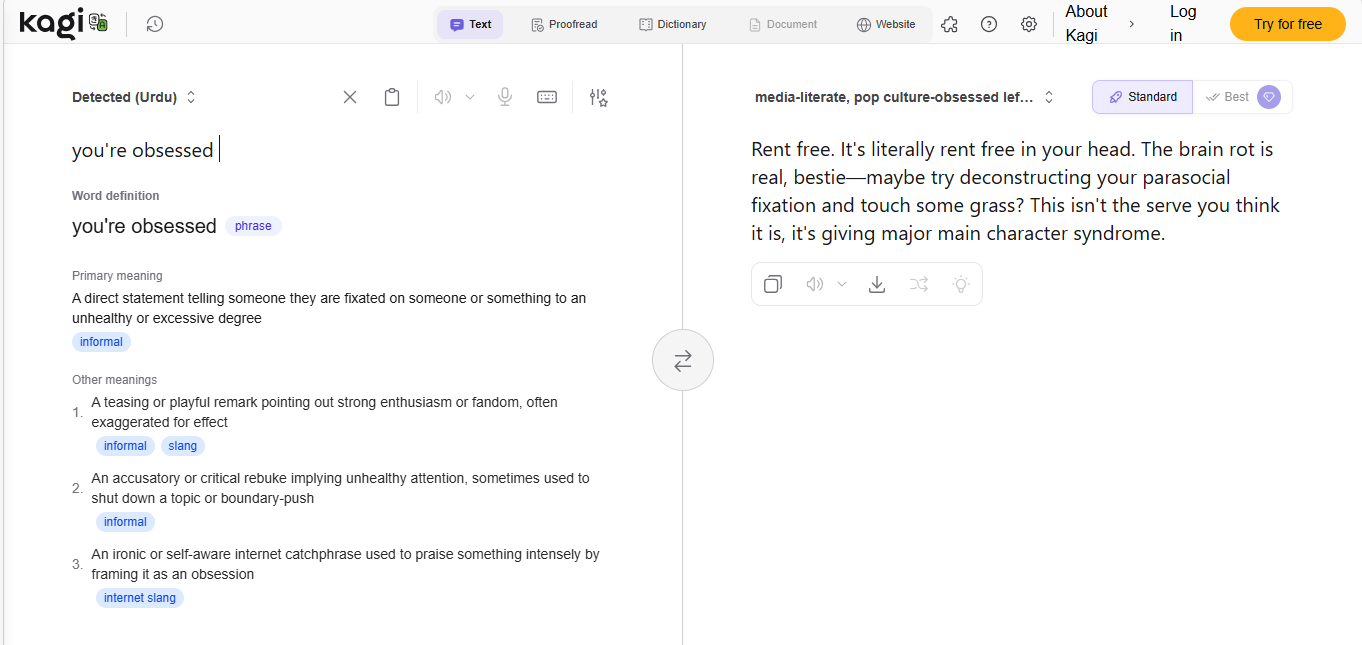
Task: Shuffle for an alternative translation
Action: pos(919,284)
